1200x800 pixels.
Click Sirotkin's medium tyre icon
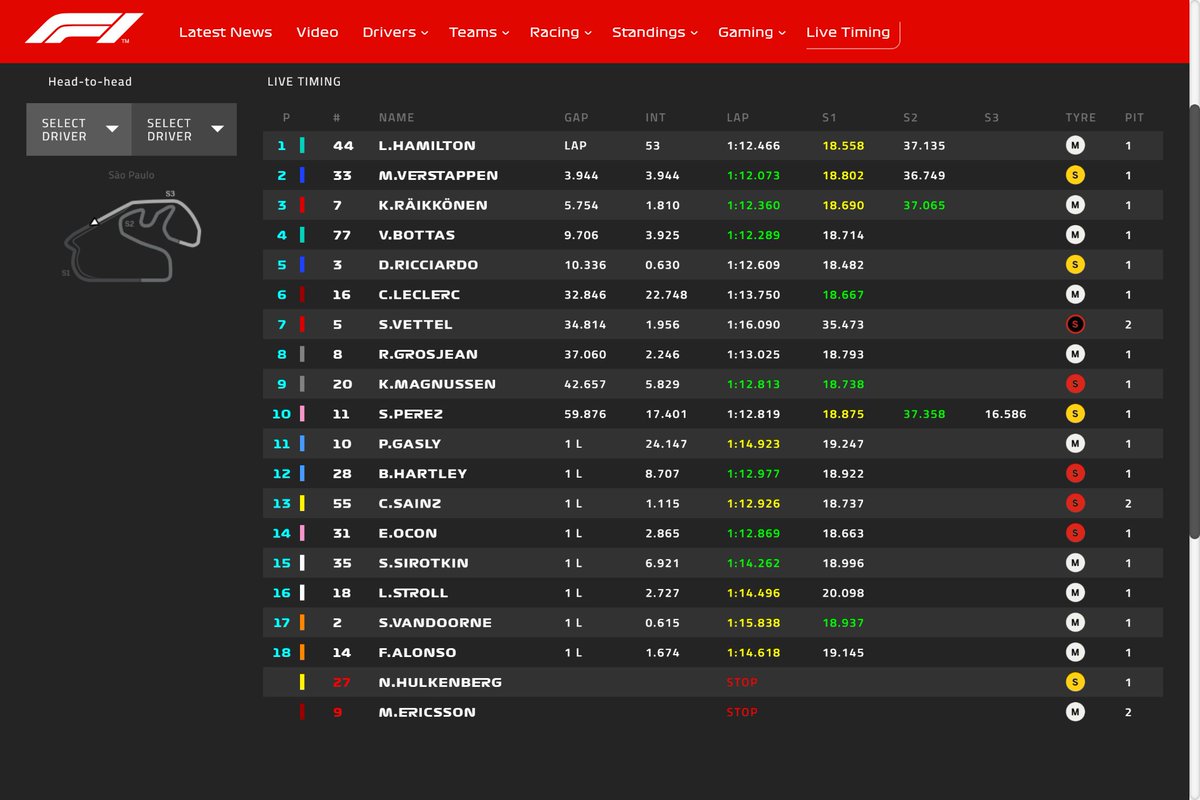coord(1075,563)
